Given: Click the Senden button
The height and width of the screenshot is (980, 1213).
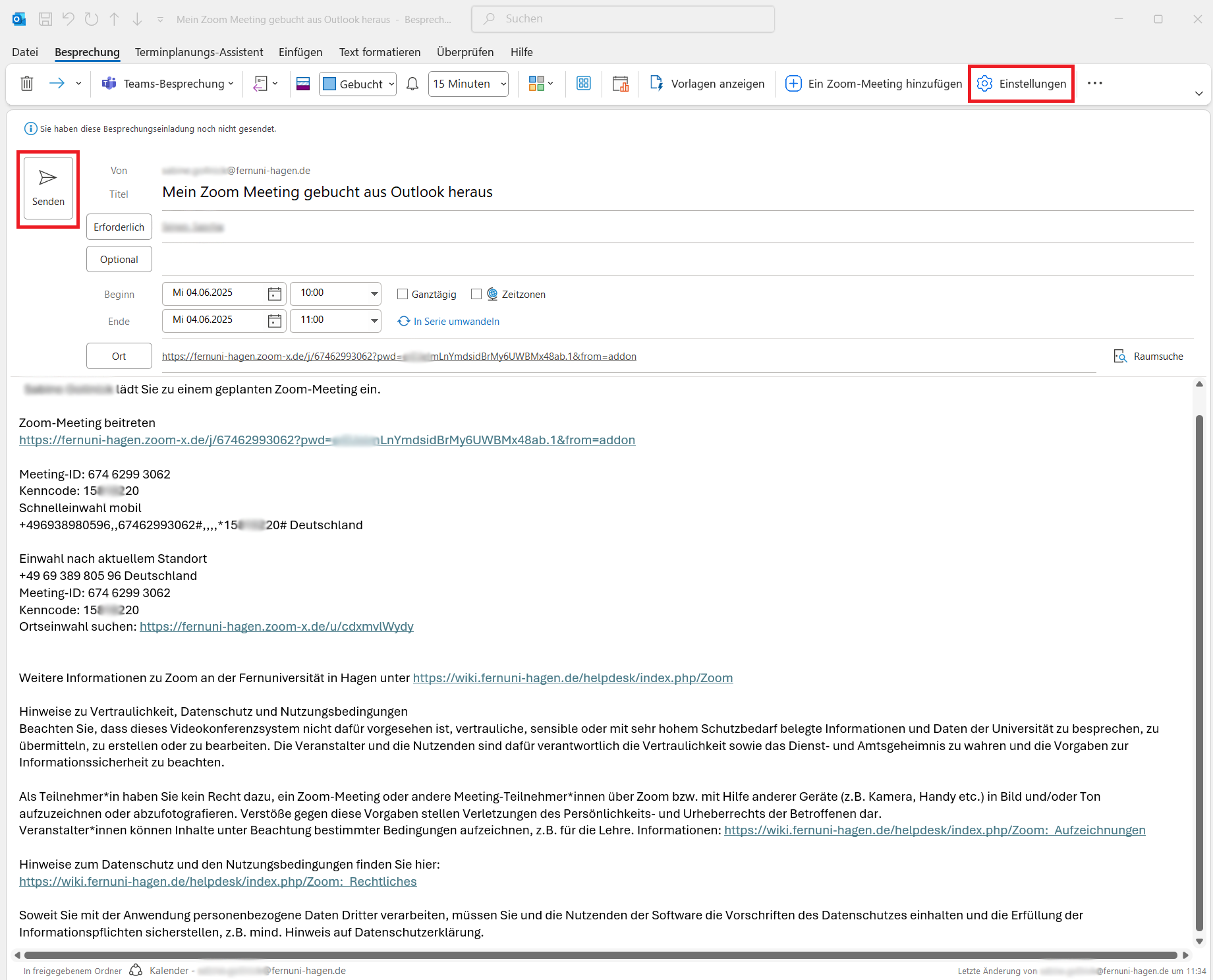Looking at the screenshot, I should (48, 188).
